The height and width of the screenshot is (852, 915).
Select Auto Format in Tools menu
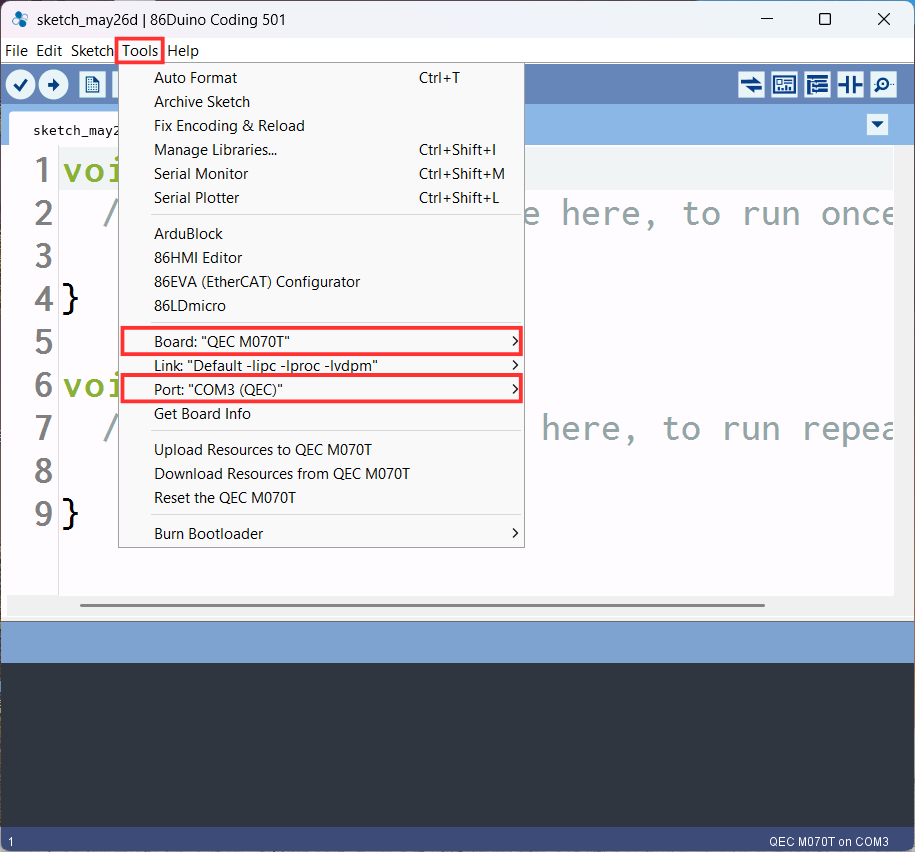point(321,78)
